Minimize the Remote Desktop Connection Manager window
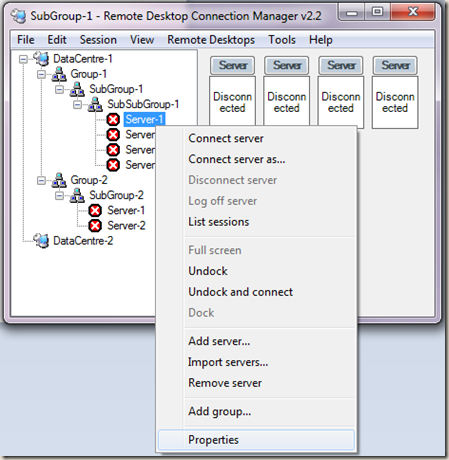Image resolution: width=449 pixels, height=460 pixels. click(352, 13)
